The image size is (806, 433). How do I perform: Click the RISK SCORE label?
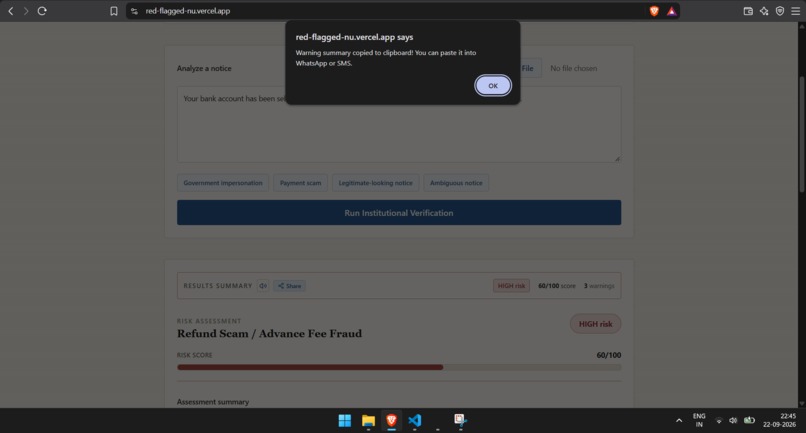[x=194, y=355]
